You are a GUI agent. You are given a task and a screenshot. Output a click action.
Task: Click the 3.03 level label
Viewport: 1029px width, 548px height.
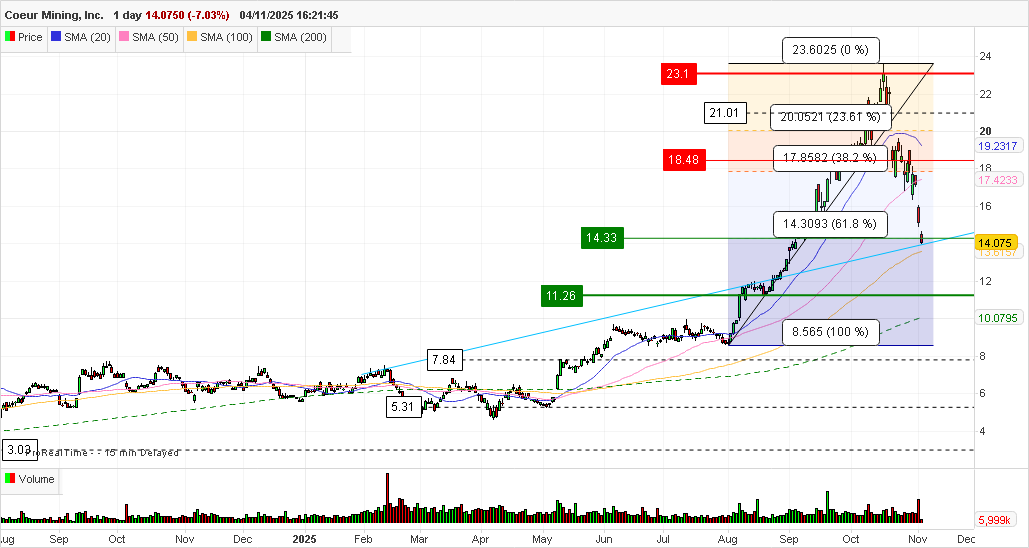pyautogui.click(x=20, y=450)
